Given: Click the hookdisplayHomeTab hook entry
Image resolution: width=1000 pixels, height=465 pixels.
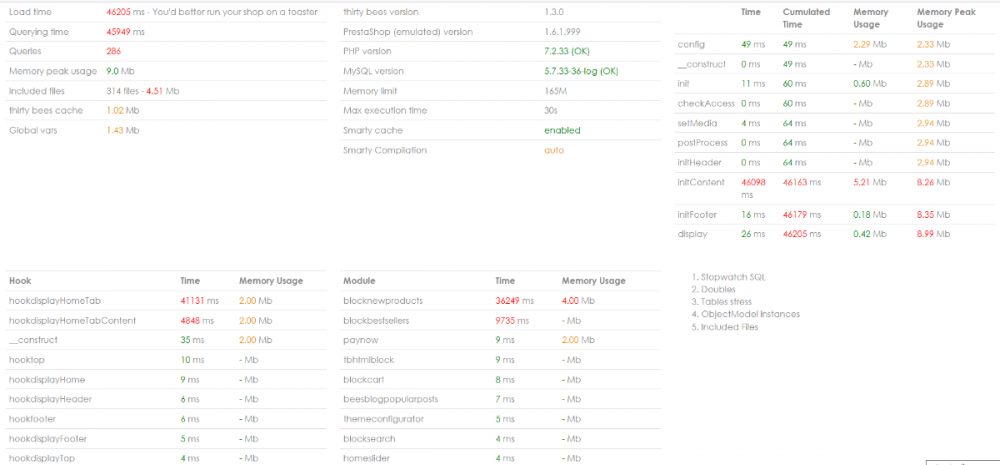Looking at the screenshot, I should click(x=55, y=300).
